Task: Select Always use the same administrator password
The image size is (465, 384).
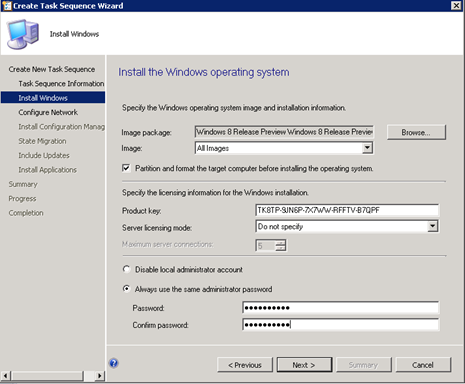Action: click(126, 289)
